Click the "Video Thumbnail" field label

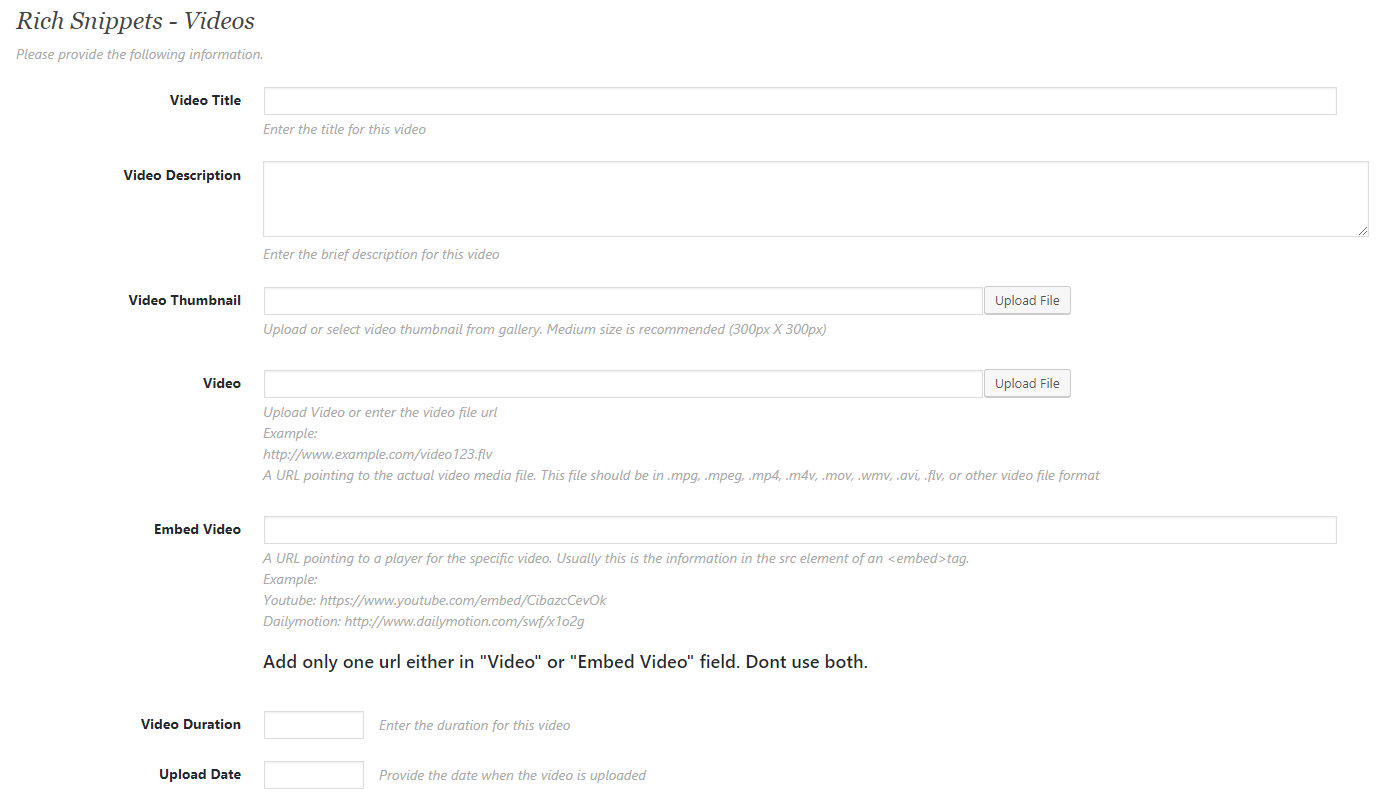pyautogui.click(x=185, y=301)
